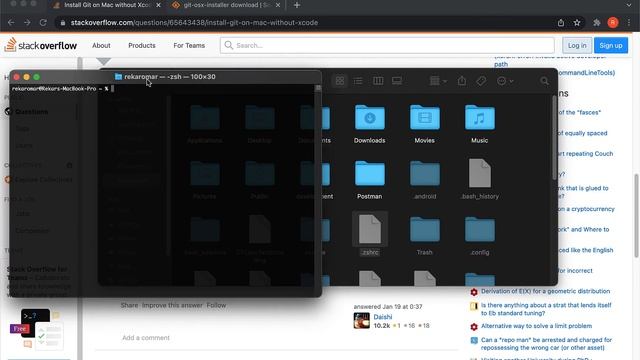Select the .zshrc file in Finder

tap(369, 235)
